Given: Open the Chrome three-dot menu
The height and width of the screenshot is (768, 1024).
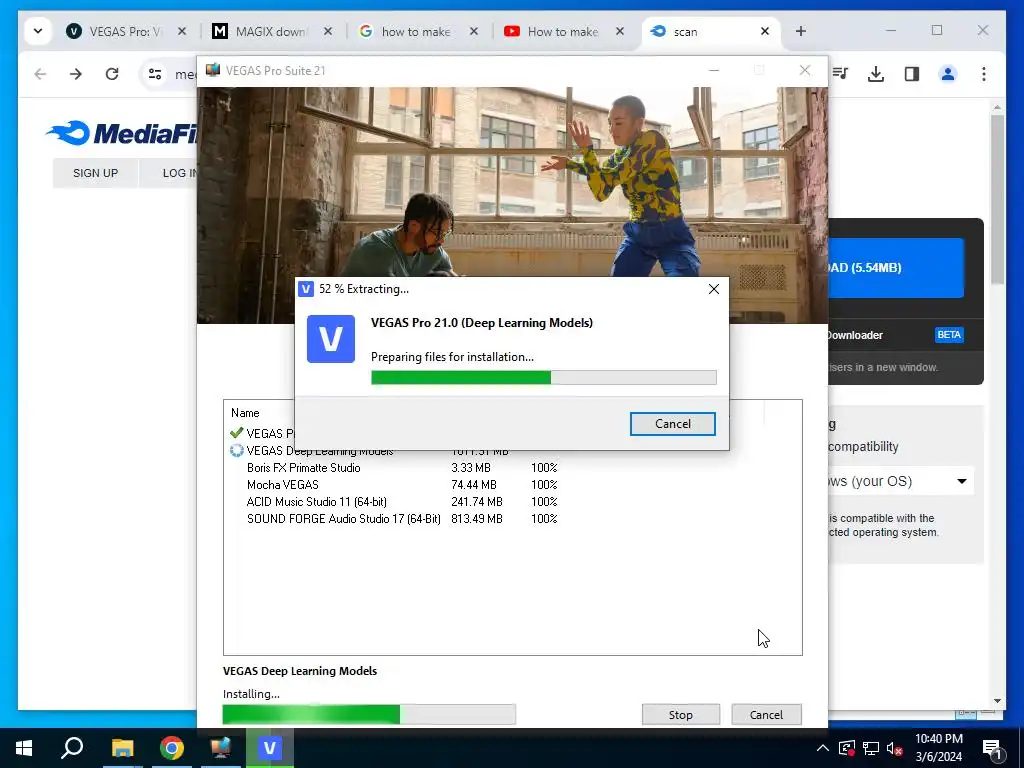Looking at the screenshot, I should (x=984, y=74).
